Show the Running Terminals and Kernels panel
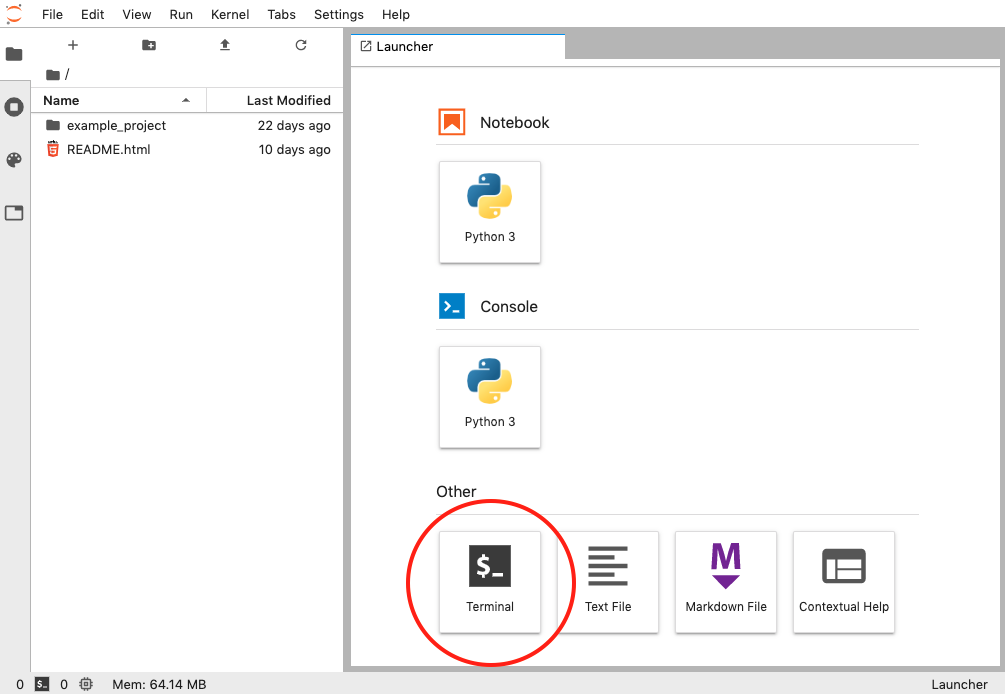The height and width of the screenshot is (694, 1005). (14, 107)
